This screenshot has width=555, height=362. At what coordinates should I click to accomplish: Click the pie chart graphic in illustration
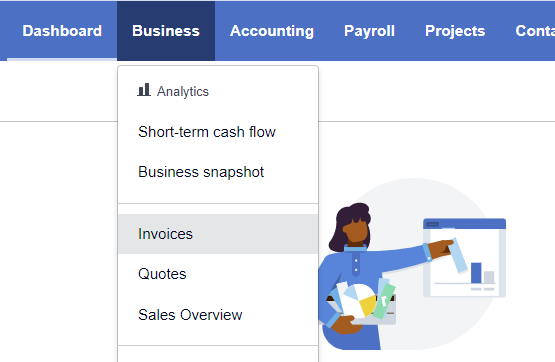click(x=359, y=300)
